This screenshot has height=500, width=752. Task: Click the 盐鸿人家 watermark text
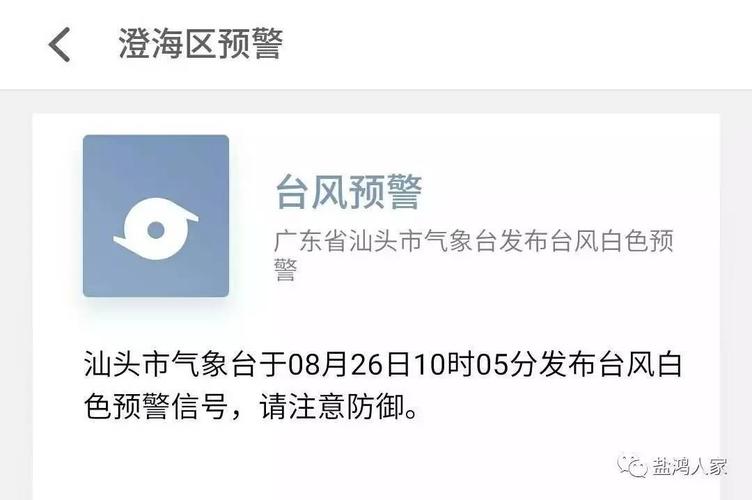(x=690, y=466)
